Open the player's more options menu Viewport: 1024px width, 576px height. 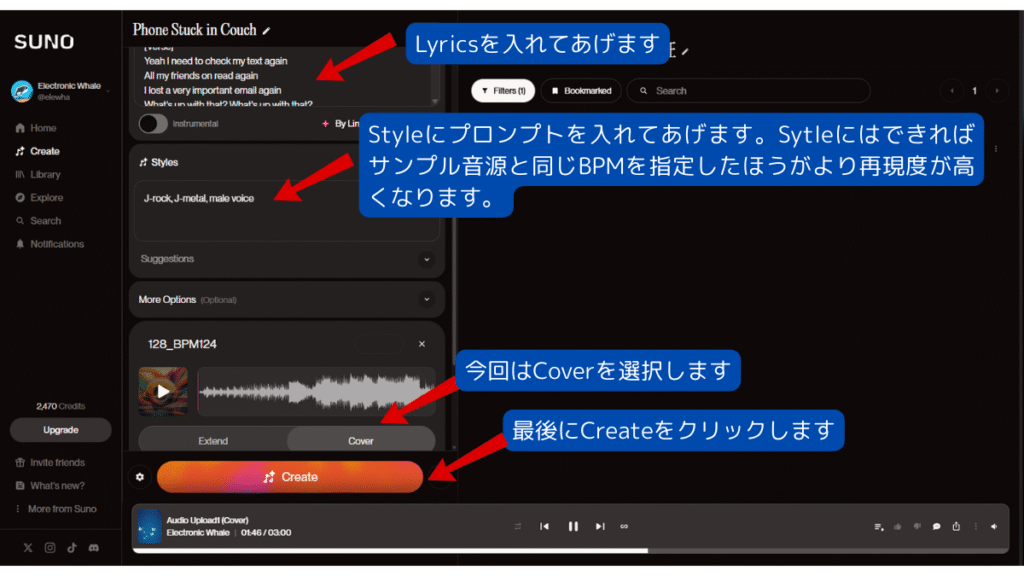(x=976, y=526)
